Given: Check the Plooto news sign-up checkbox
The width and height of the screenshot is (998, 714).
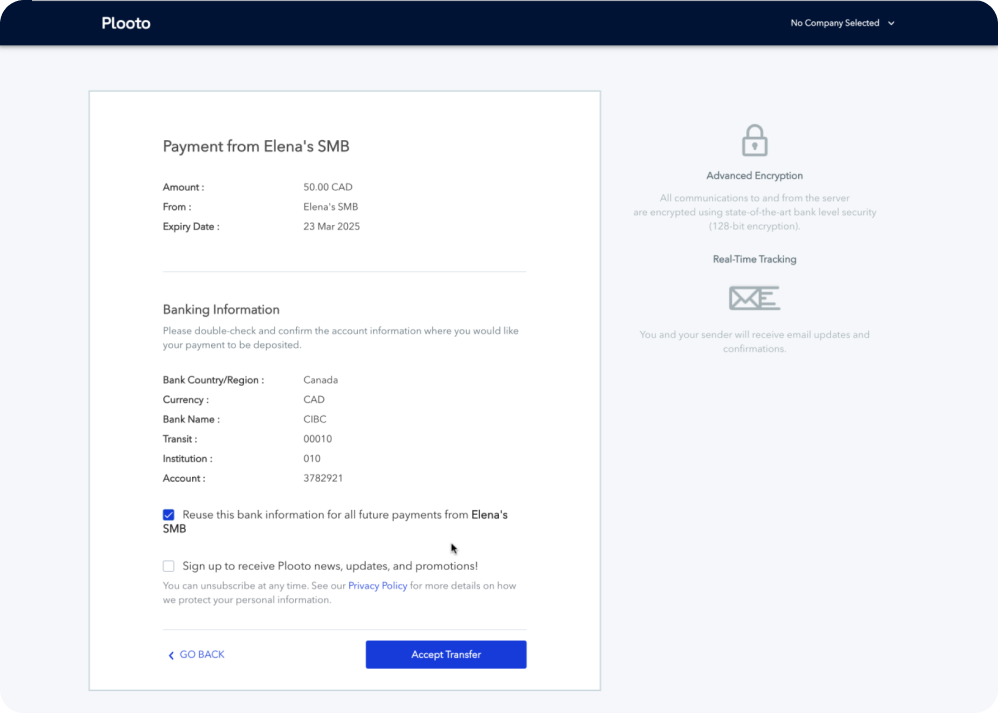Looking at the screenshot, I should coord(169,566).
